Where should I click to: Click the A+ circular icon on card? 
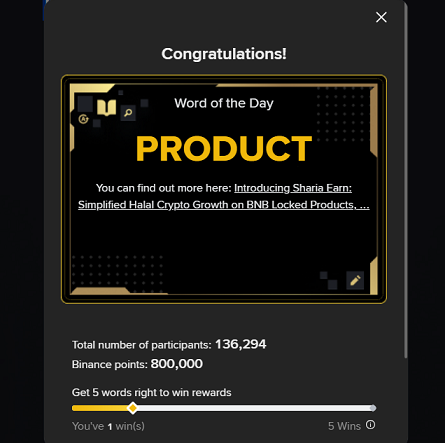pyautogui.click(x=83, y=119)
